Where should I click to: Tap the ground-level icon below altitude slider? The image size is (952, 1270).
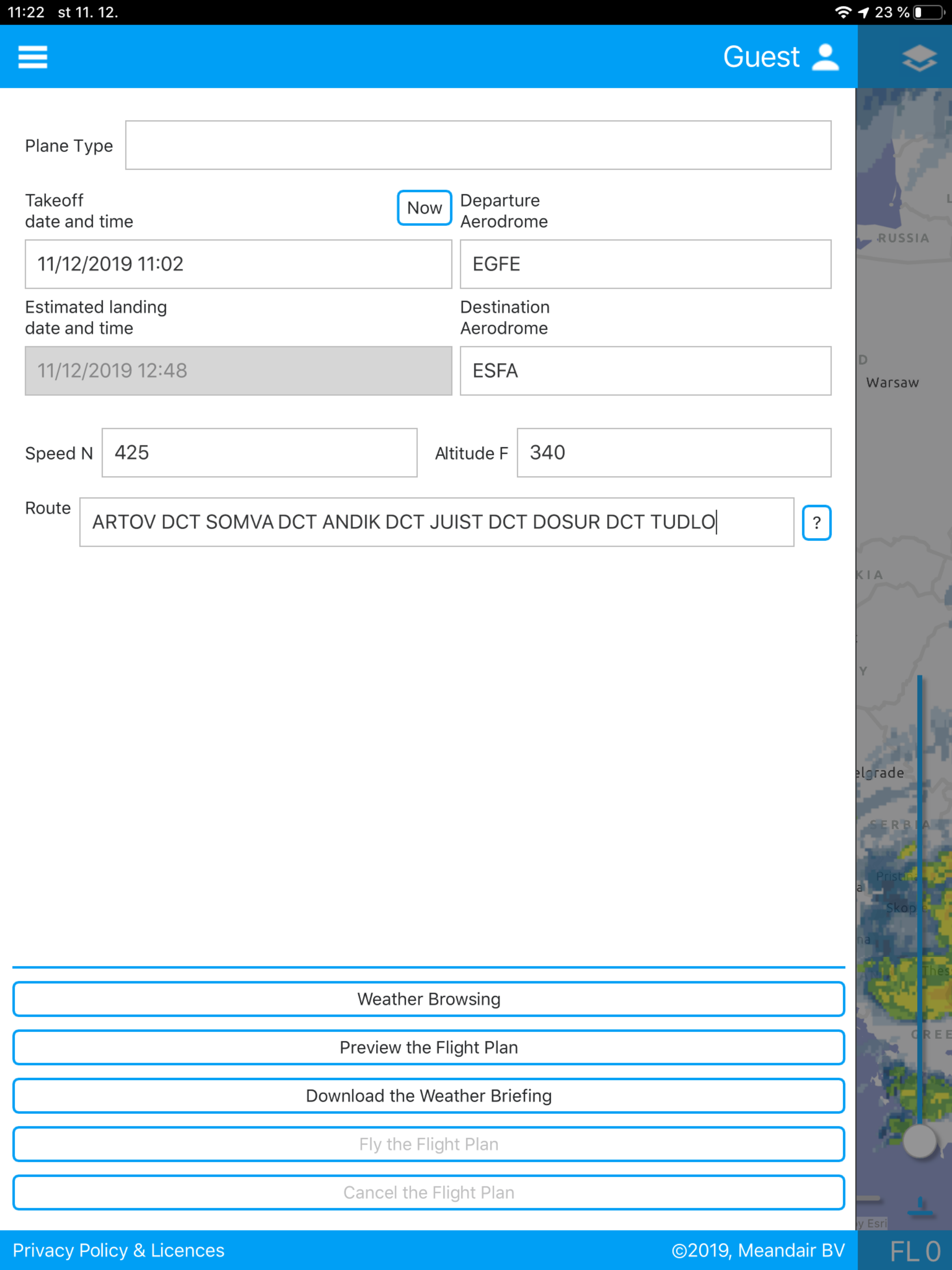(921, 1206)
